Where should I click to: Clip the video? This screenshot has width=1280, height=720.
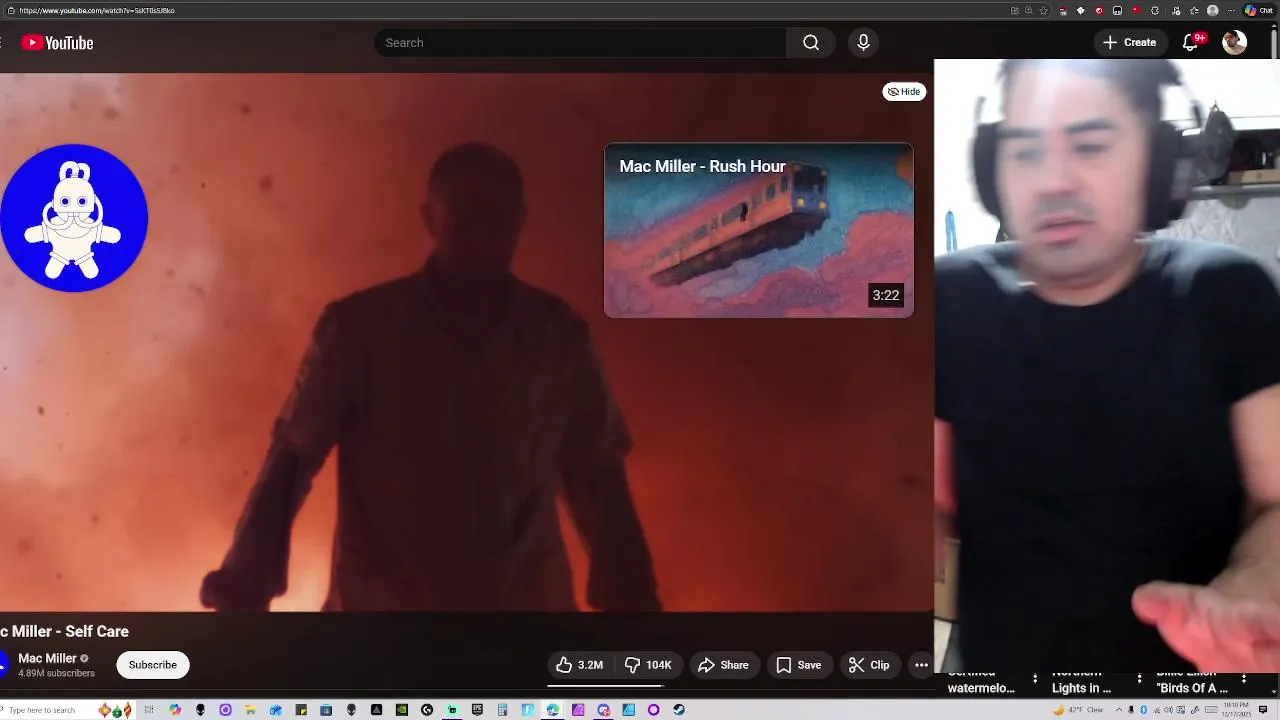869,665
